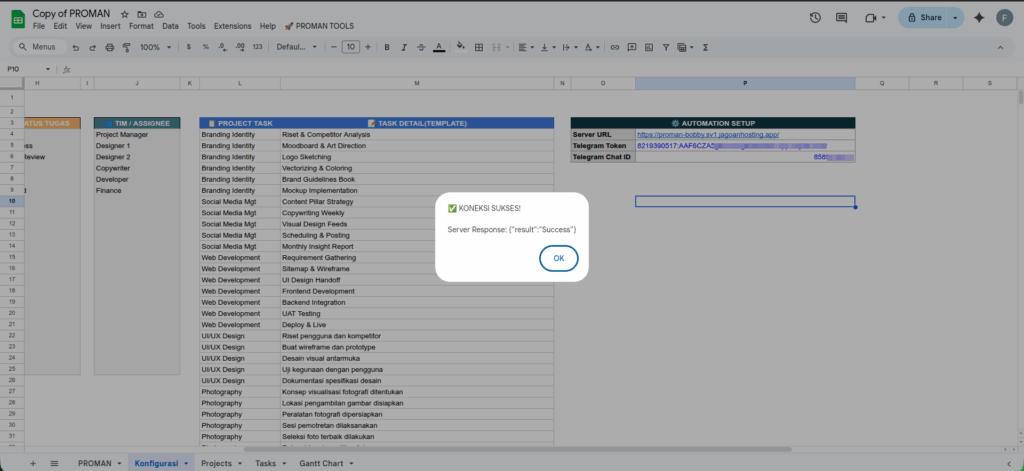
Task: Toggle italic formatting
Action: tap(404, 47)
